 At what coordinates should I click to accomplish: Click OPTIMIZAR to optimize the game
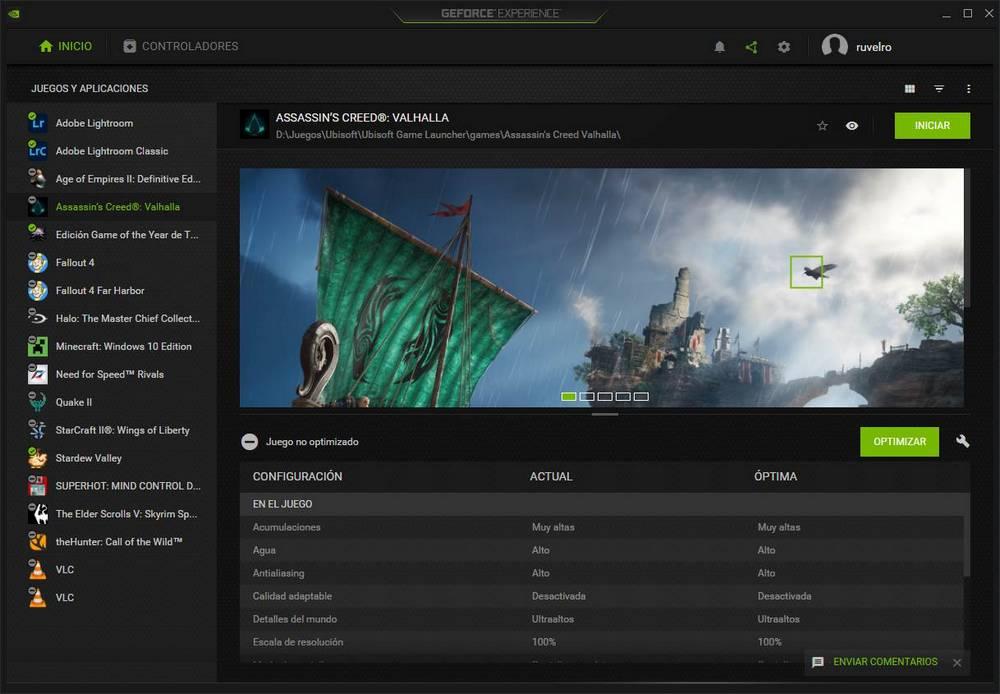pyautogui.click(x=899, y=441)
